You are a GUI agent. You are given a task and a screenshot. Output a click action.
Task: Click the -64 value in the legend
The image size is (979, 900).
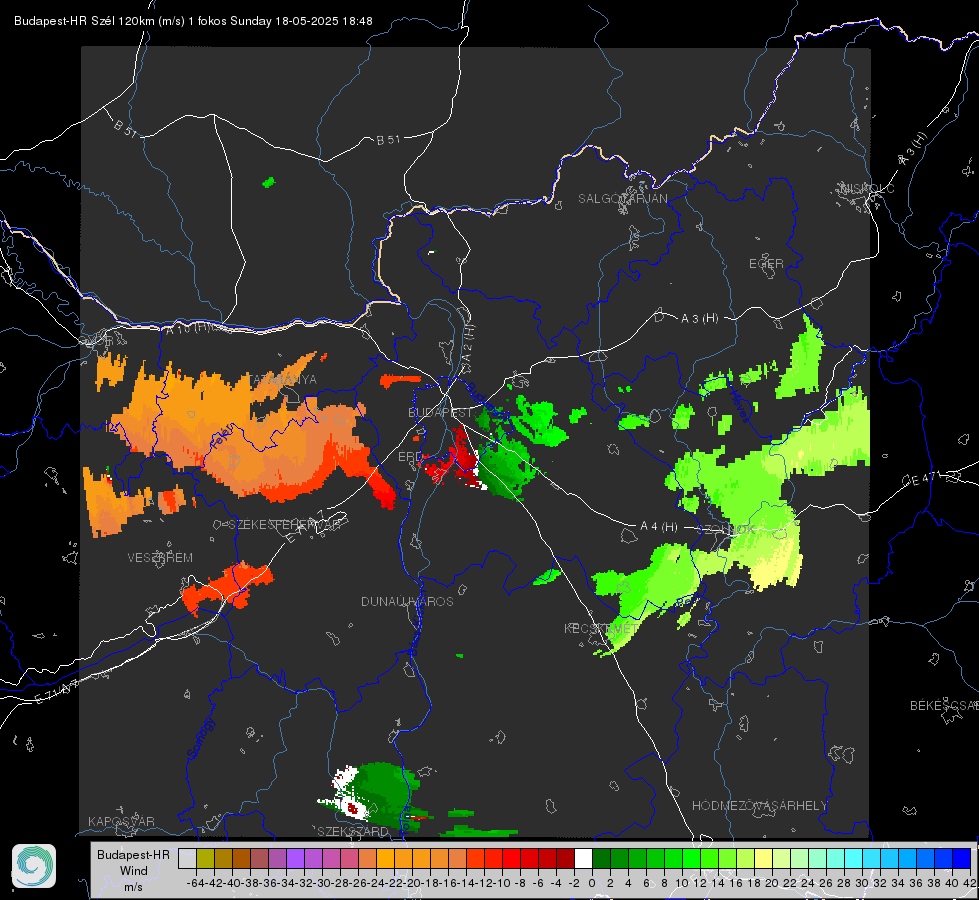pos(195,883)
